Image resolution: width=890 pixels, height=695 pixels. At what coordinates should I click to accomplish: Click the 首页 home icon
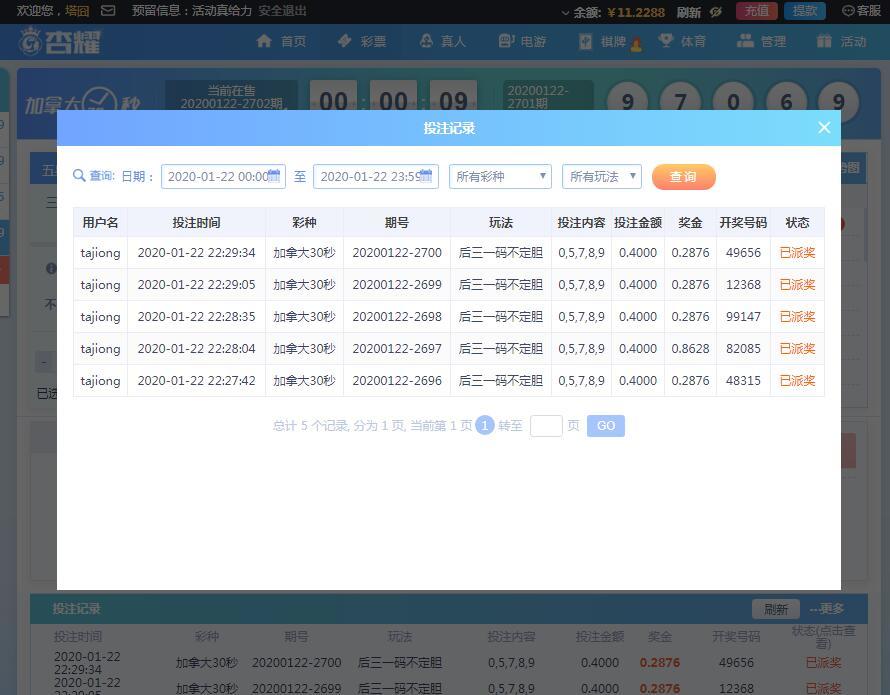point(264,41)
